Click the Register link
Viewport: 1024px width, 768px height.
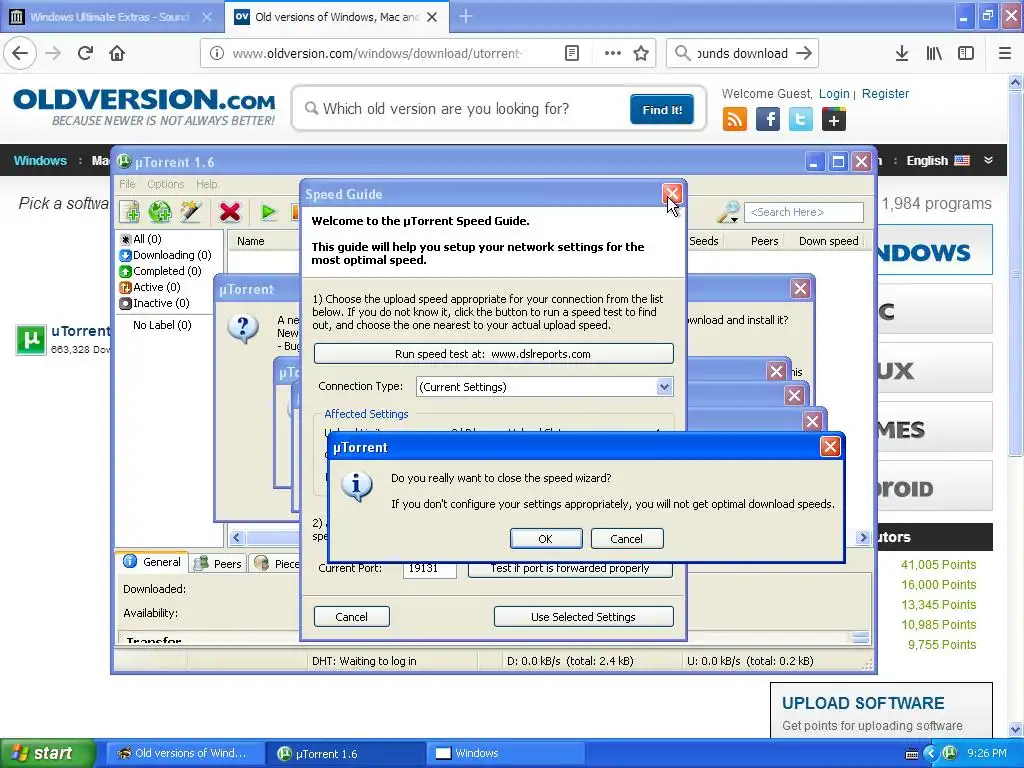[885, 93]
